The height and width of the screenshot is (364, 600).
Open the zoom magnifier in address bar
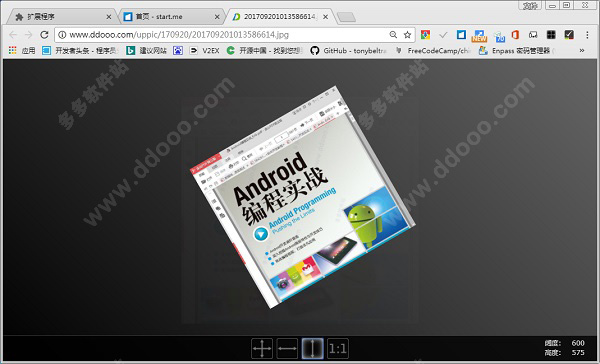pos(393,35)
